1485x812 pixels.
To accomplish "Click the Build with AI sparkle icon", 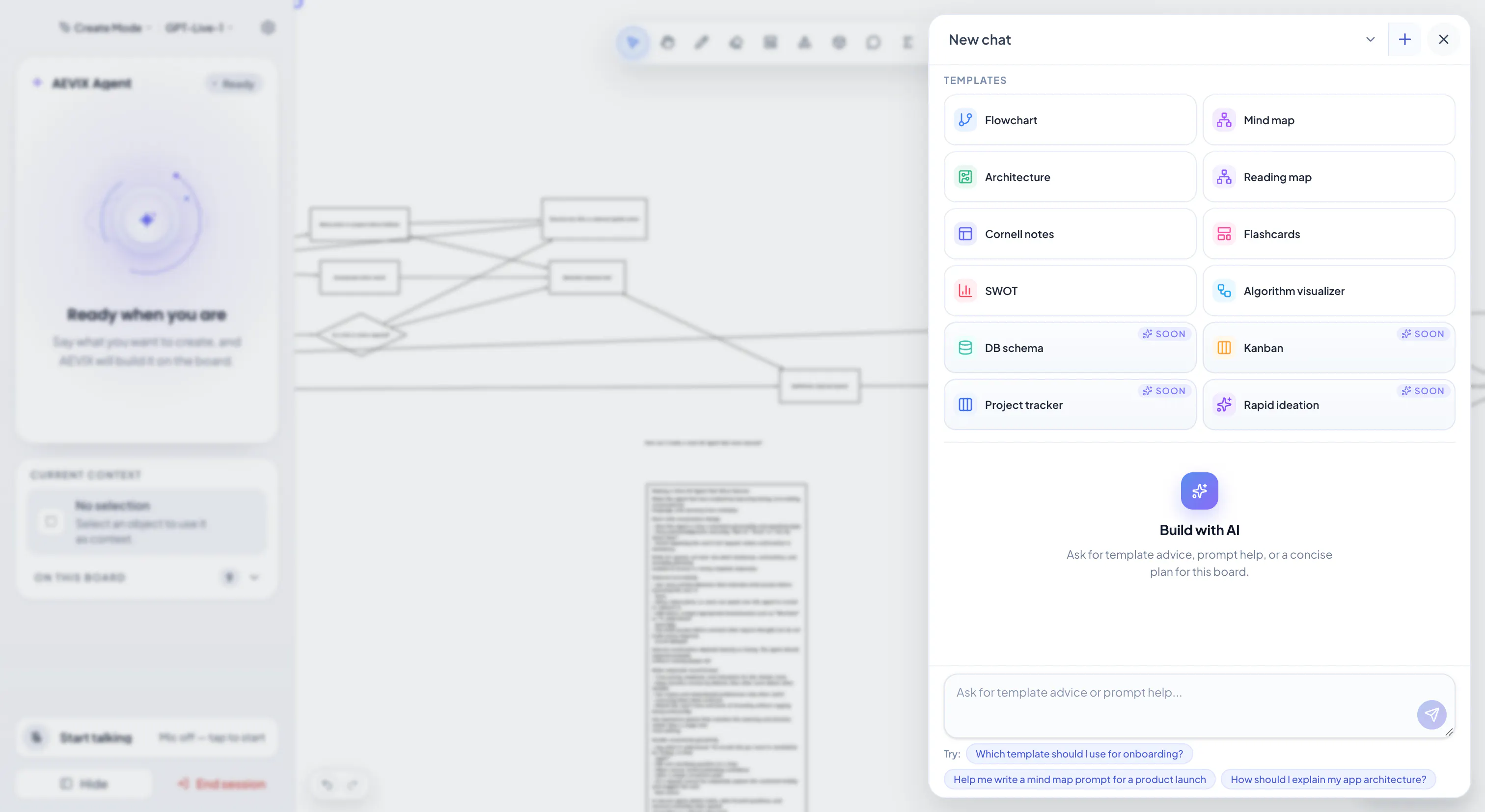I will (x=1199, y=491).
